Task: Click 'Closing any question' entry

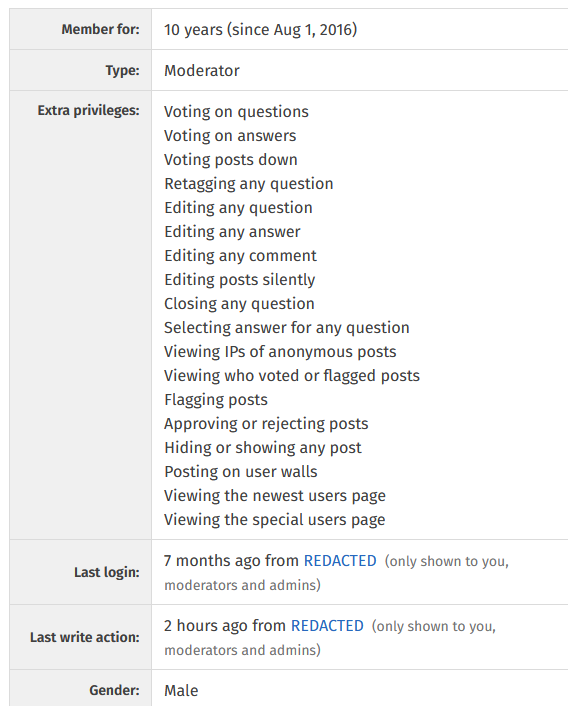Action: pos(239,304)
